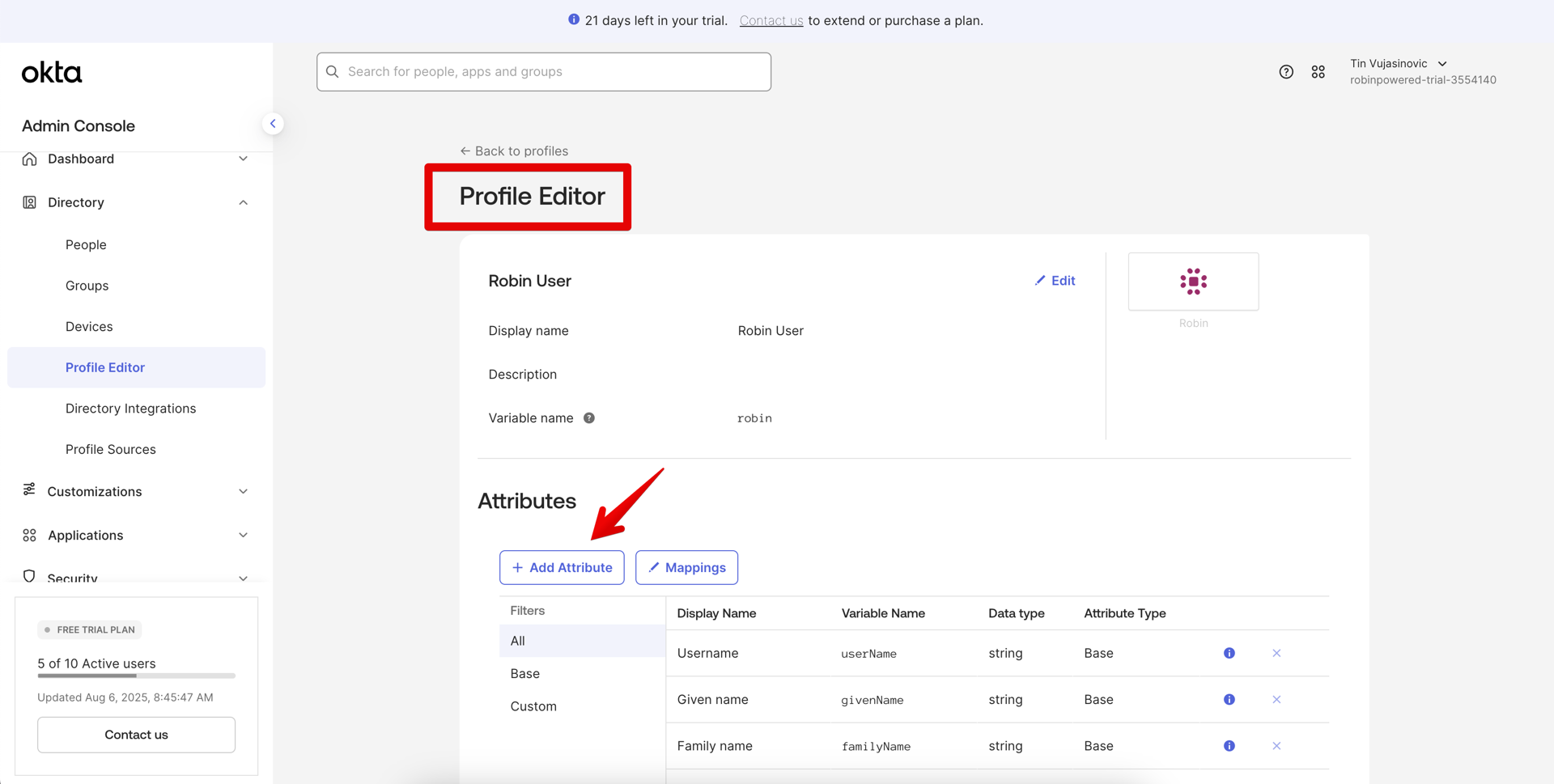1554x784 pixels.
Task: Click the Okta logo
Action: point(52,73)
